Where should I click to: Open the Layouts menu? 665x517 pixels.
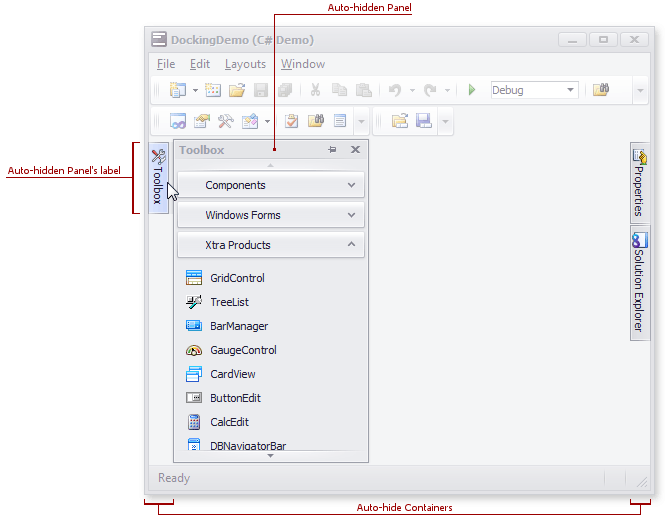(x=245, y=64)
